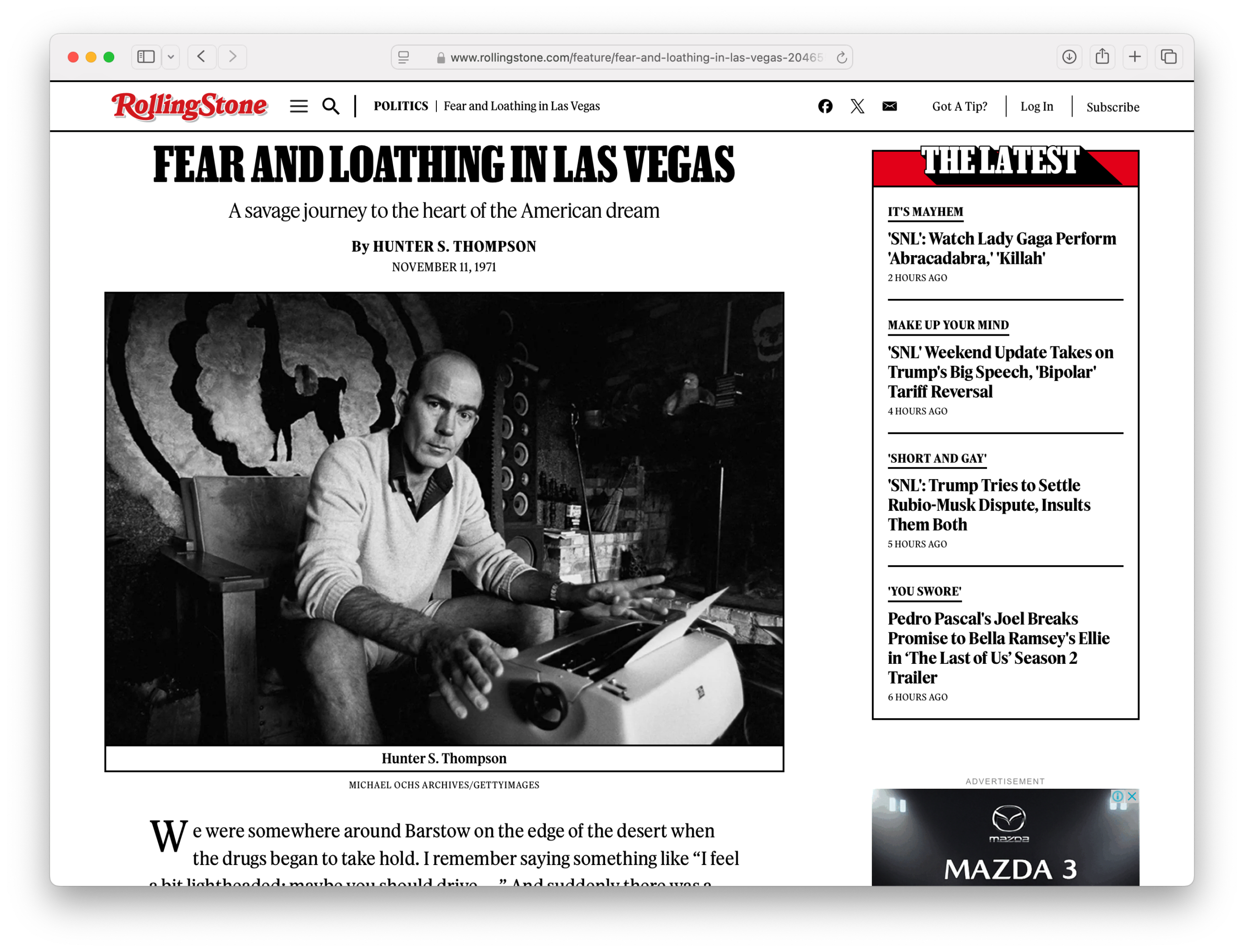1244x952 pixels.
Task: Click the Michael Ochs Archives photo credit
Action: tap(444, 785)
